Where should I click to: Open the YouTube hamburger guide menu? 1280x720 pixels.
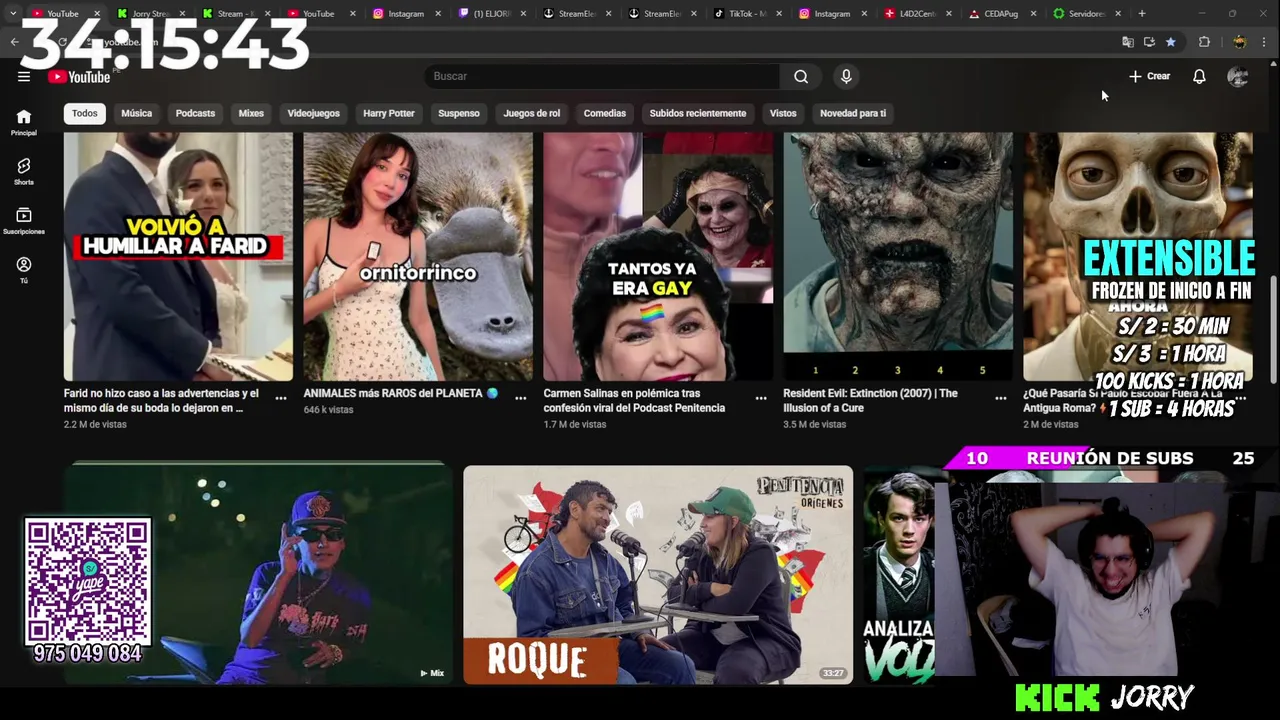(24, 76)
